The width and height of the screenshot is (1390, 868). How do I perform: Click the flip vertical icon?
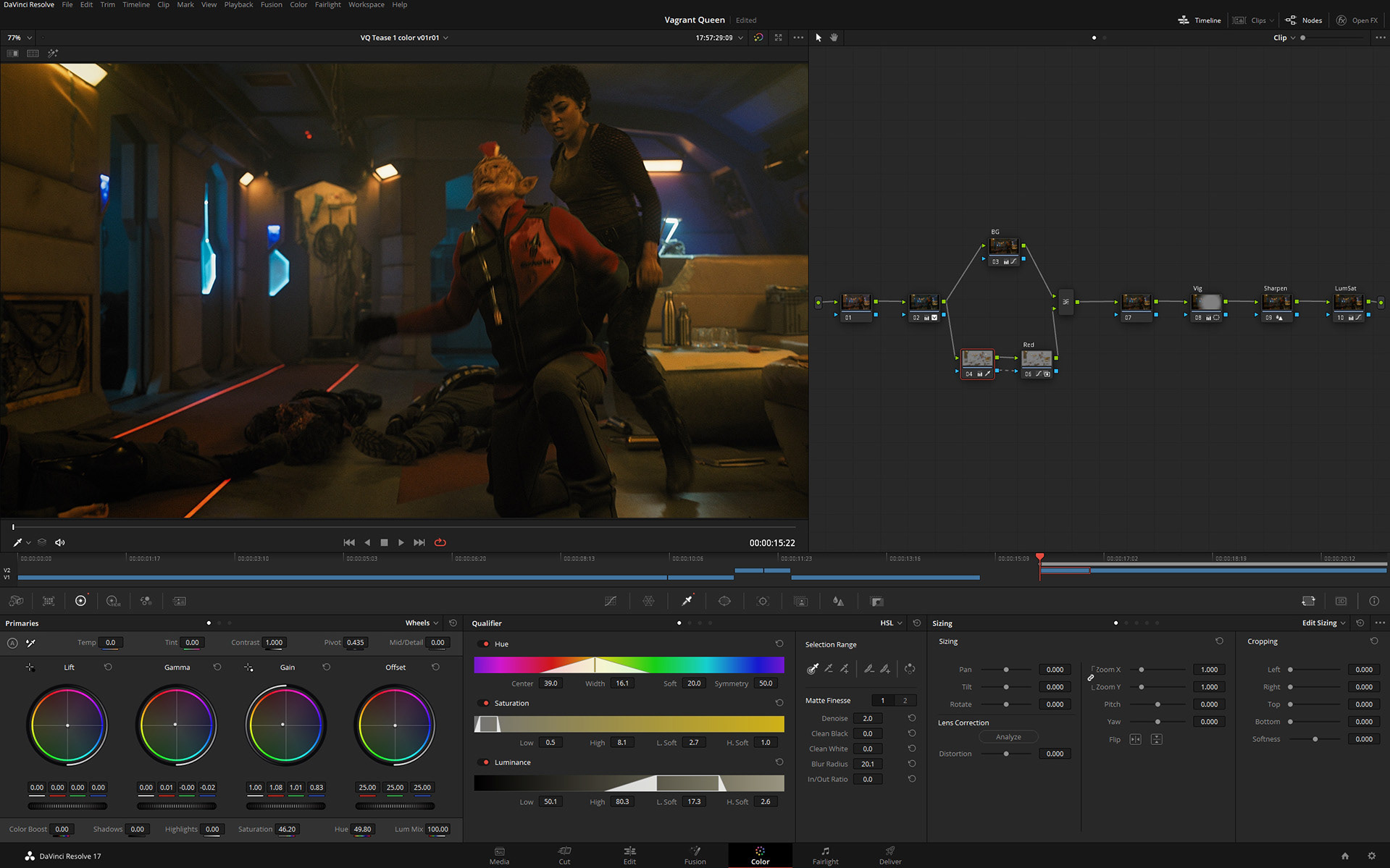(1157, 739)
